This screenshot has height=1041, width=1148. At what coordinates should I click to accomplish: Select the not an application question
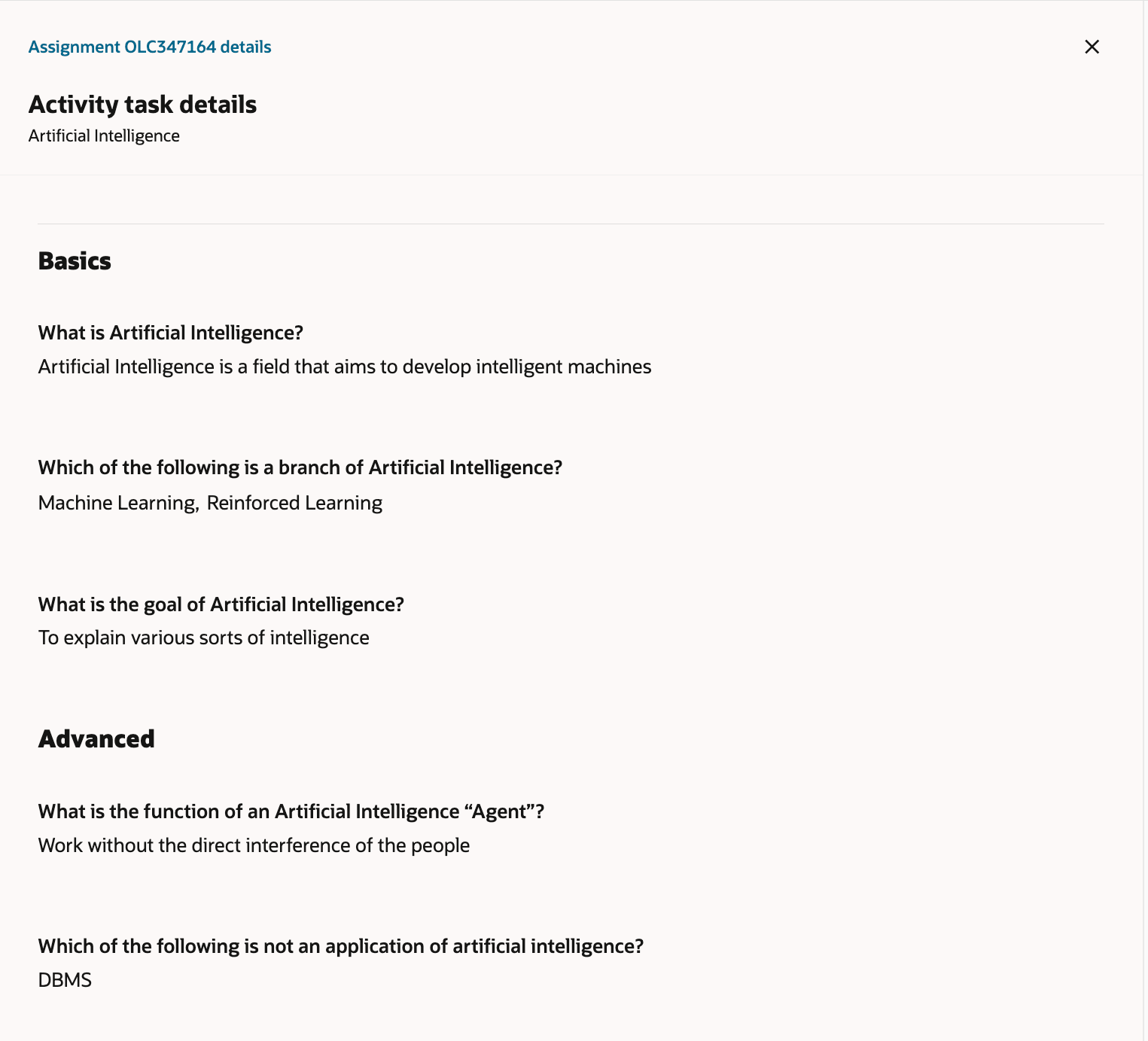[x=341, y=946]
